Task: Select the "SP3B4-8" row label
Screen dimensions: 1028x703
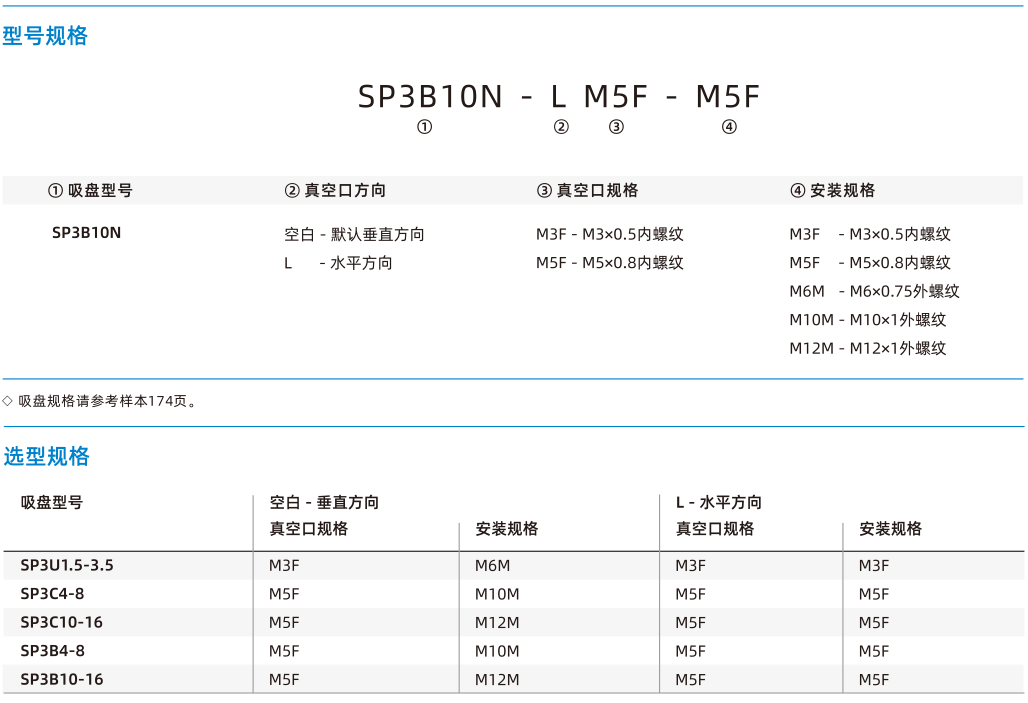Action: 52,651
